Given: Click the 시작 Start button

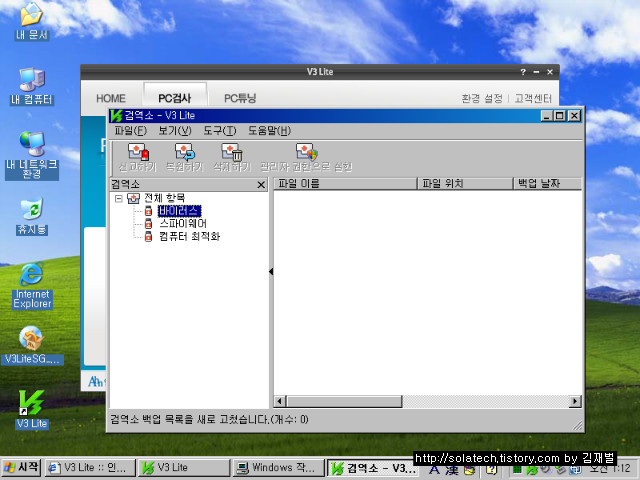Looking at the screenshot, I should click(x=21, y=468).
